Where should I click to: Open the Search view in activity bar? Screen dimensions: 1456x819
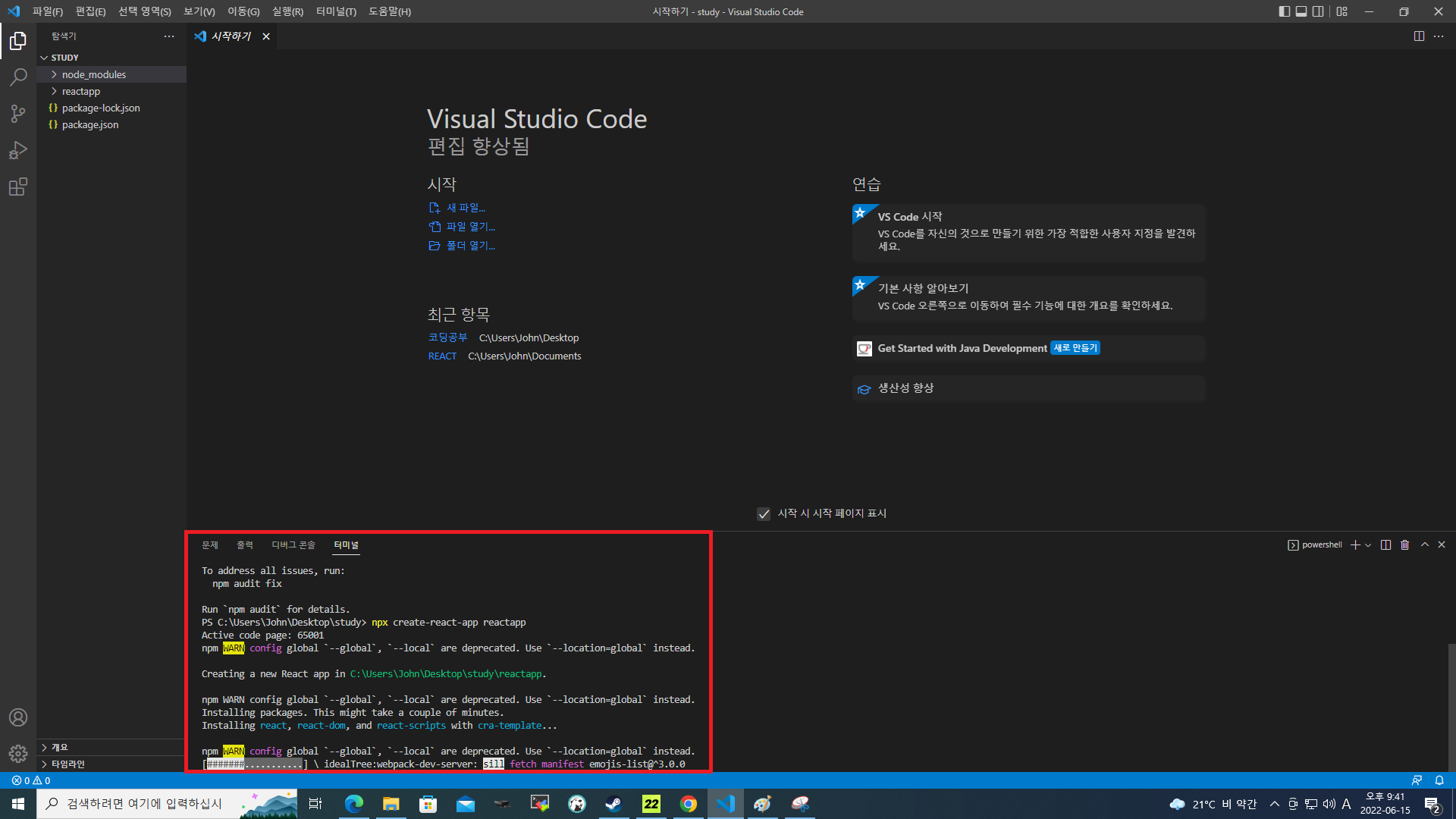(18, 77)
